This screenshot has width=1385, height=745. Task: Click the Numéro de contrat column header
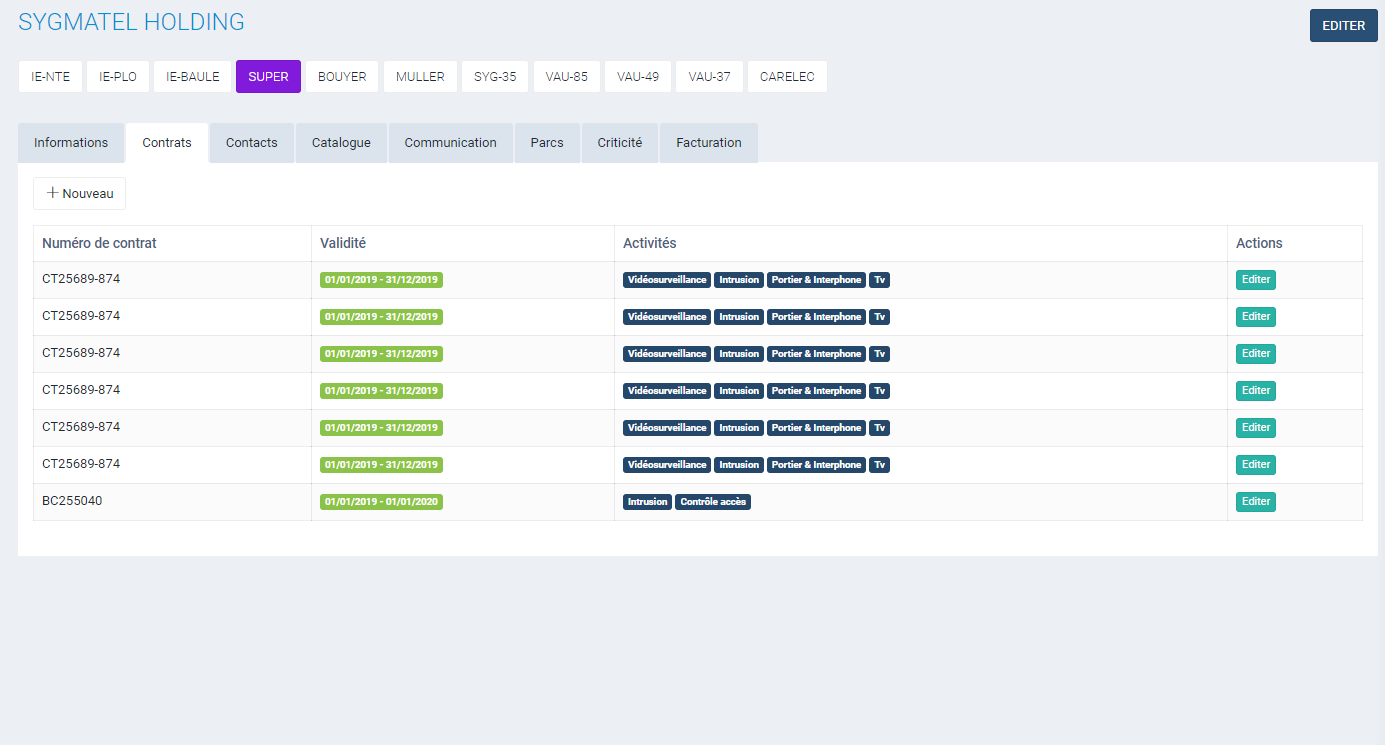99,243
